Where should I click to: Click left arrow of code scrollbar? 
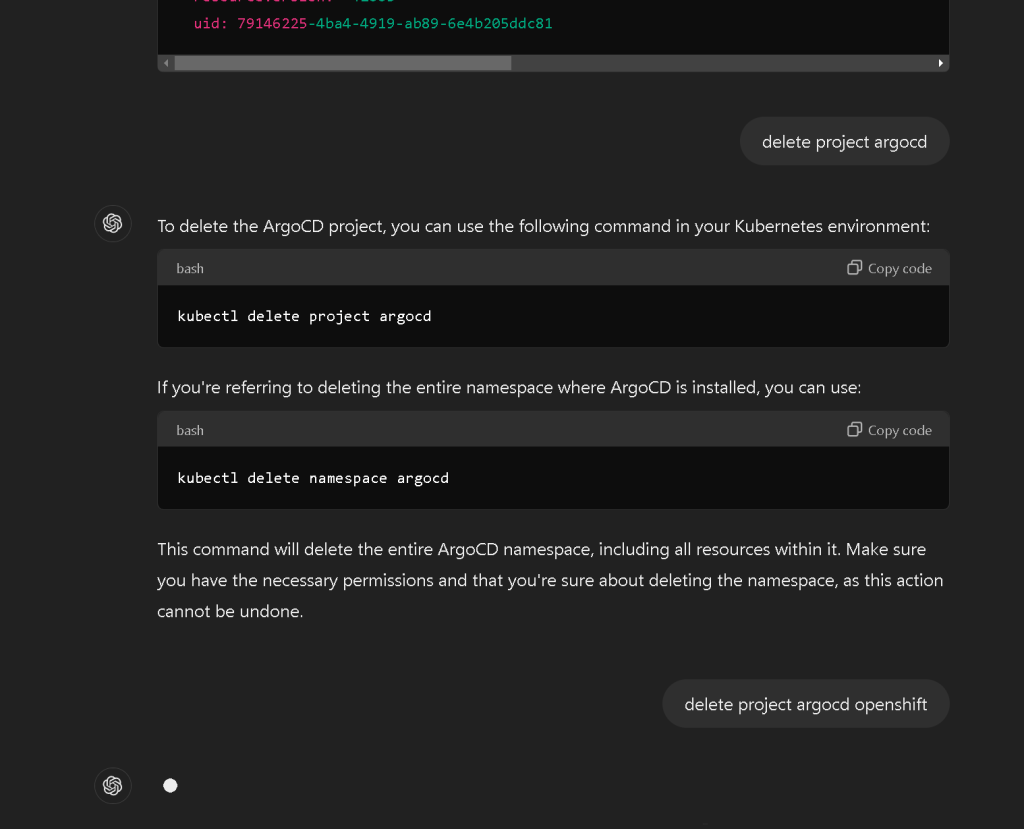pyautogui.click(x=166, y=63)
